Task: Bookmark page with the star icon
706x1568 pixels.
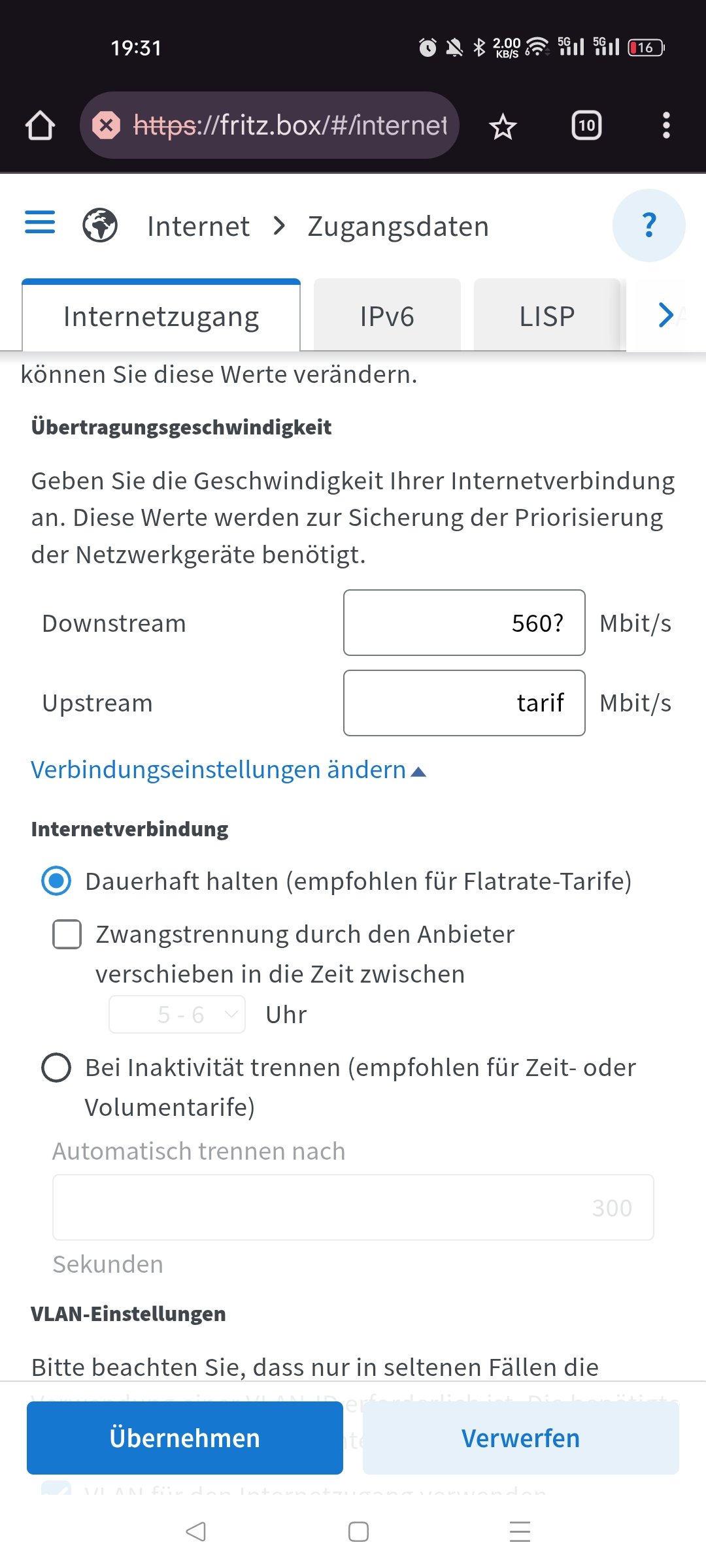Action: tap(503, 126)
